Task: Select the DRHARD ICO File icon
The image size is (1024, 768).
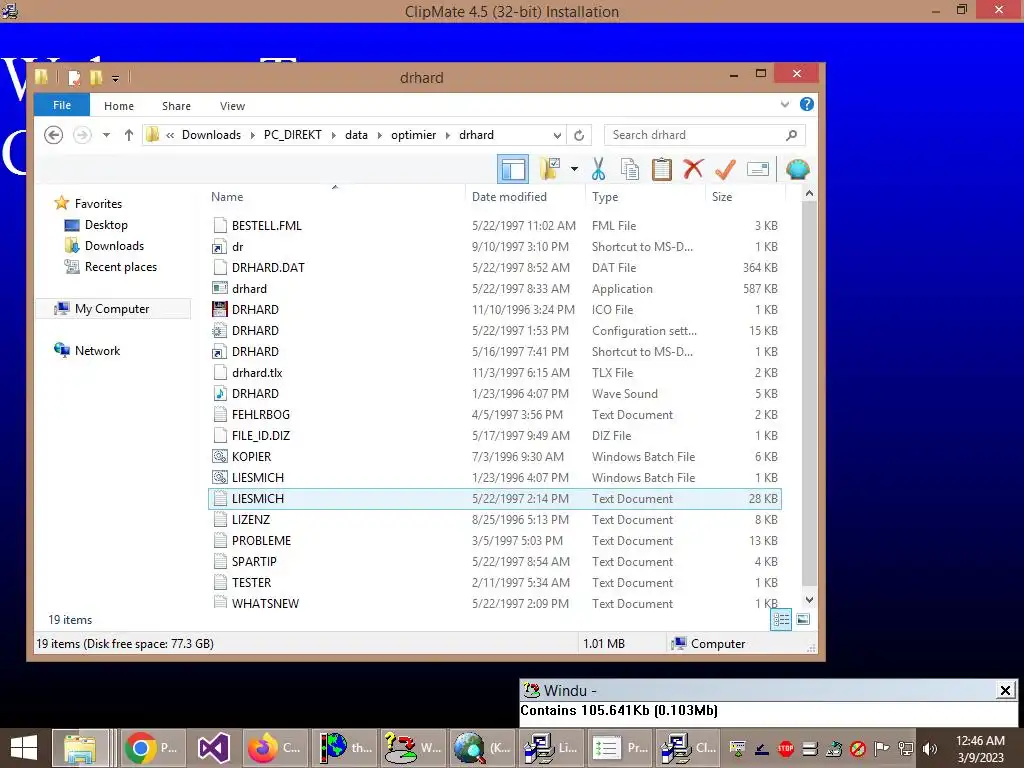Action: coord(220,310)
